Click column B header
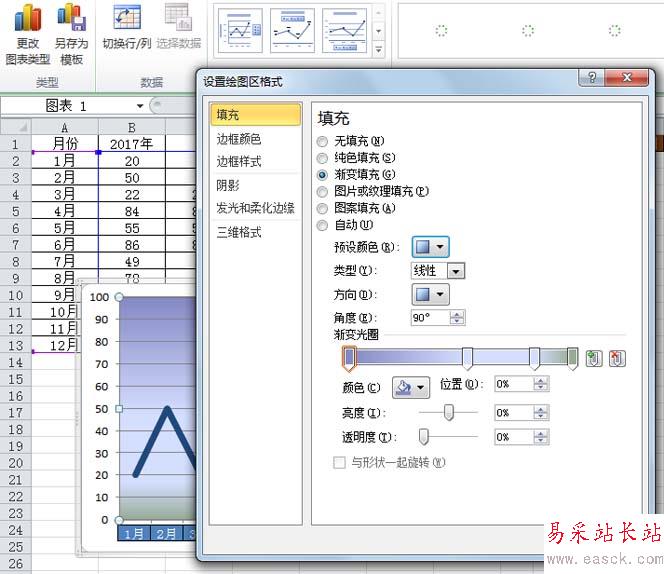 (132, 127)
